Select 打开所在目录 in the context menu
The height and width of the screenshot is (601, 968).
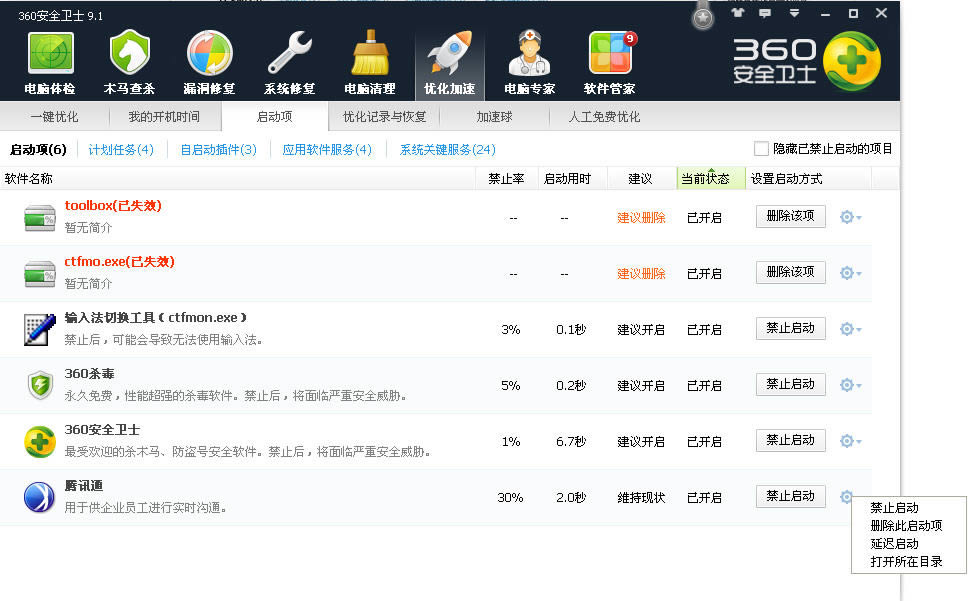[906, 562]
